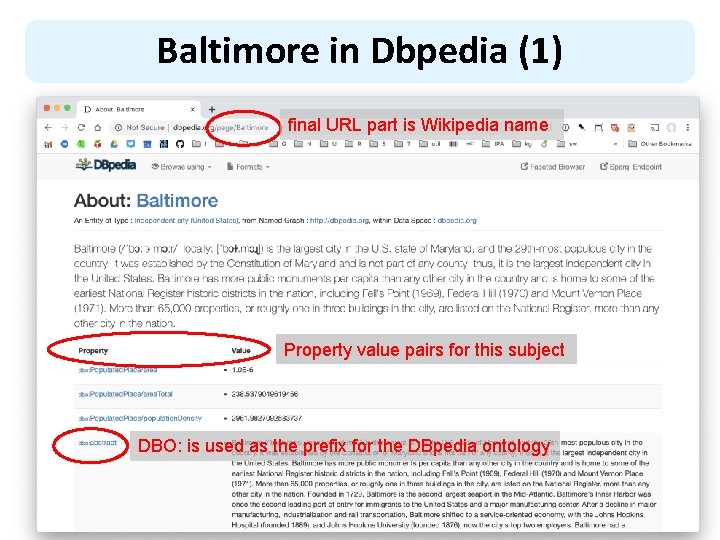Open a new tab with the plus button
Viewport: 720px width, 540px height.
pos(212,109)
